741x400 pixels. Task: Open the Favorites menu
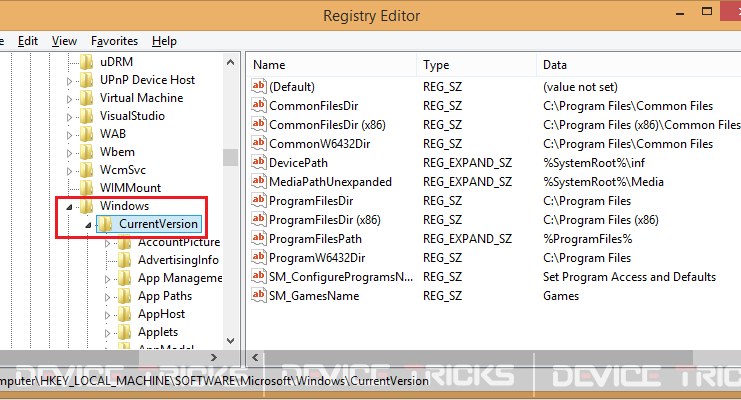coord(114,41)
